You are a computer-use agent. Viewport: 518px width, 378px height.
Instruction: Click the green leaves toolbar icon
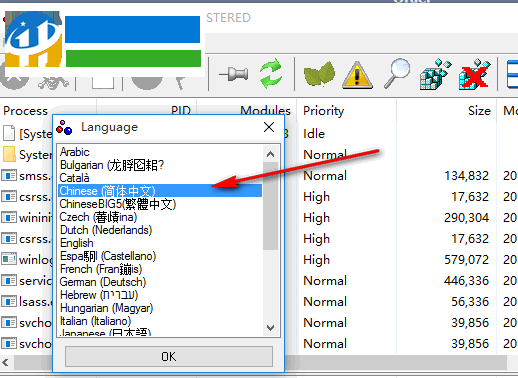pos(320,74)
